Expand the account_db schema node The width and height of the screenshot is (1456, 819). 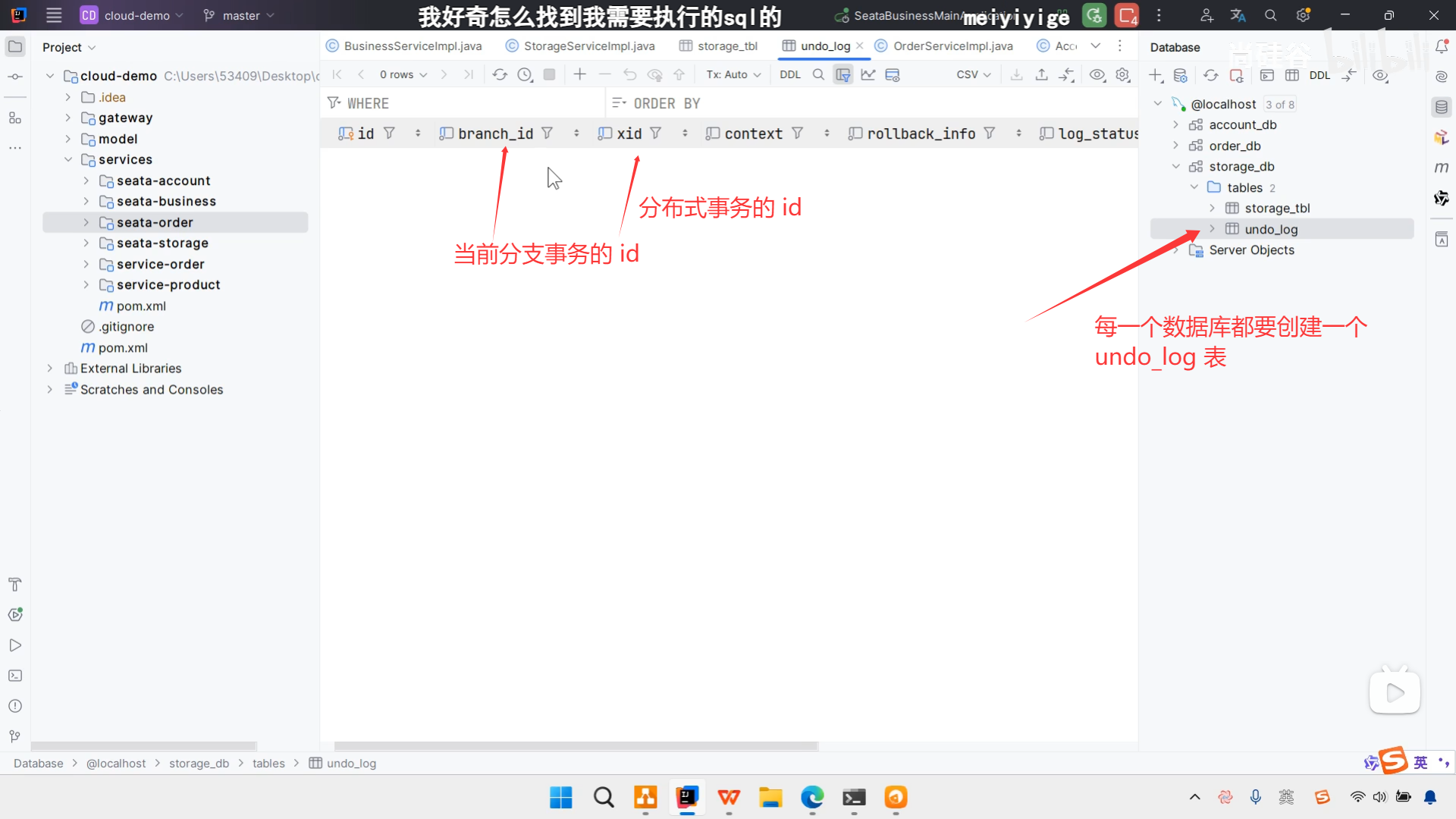(1175, 124)
